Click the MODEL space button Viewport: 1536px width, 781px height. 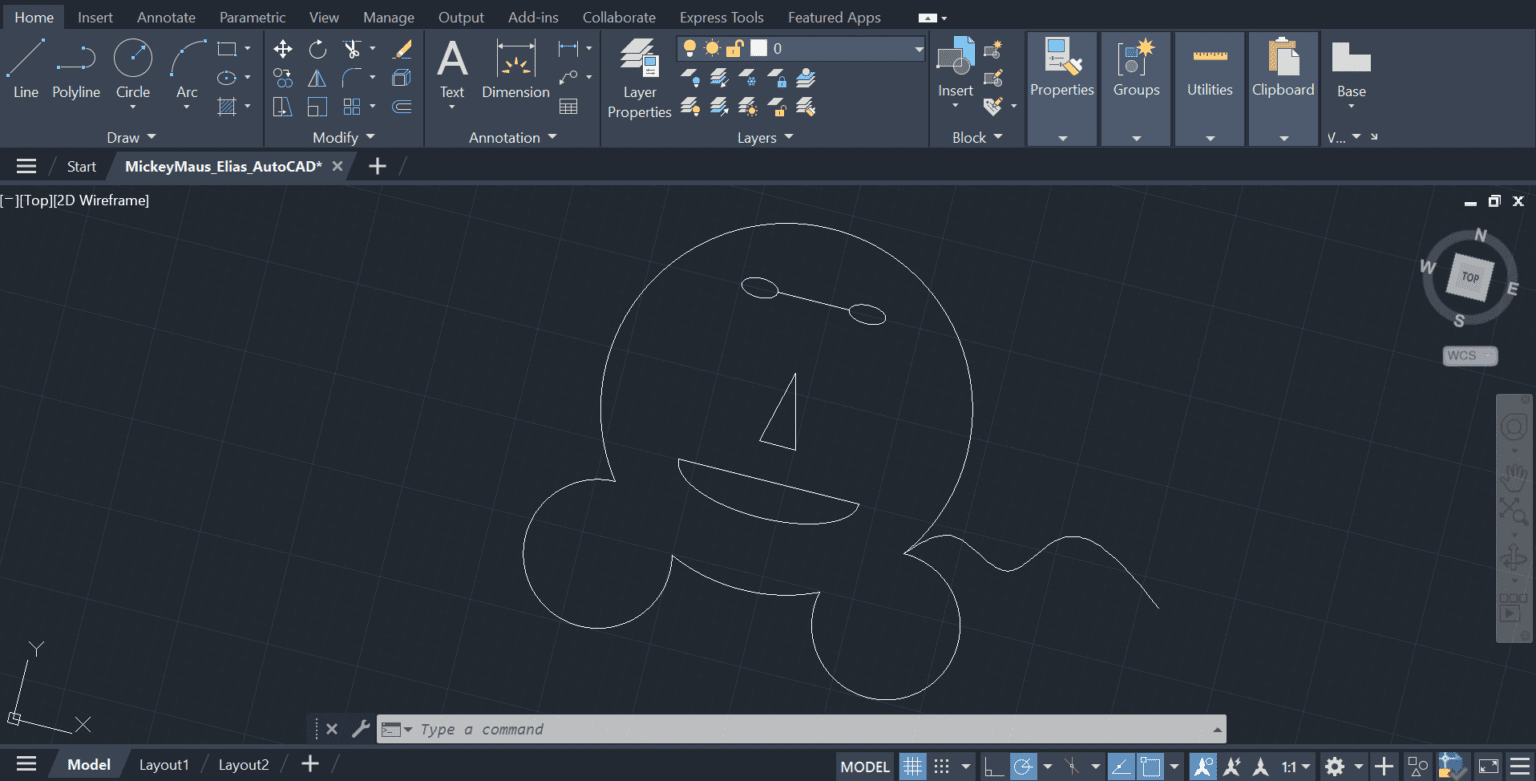click(865, 766)
